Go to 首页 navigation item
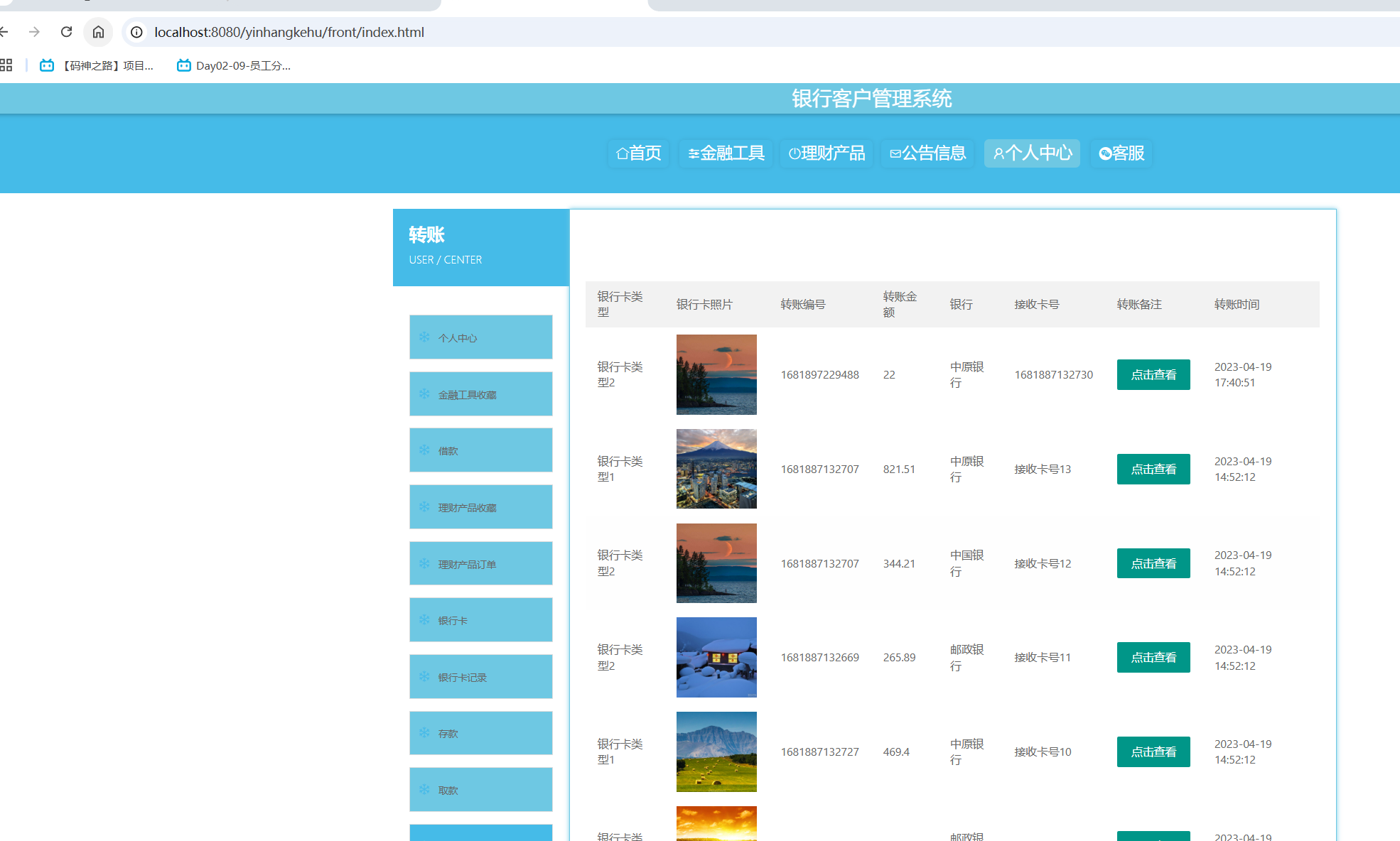 click(x=638, y=153)
